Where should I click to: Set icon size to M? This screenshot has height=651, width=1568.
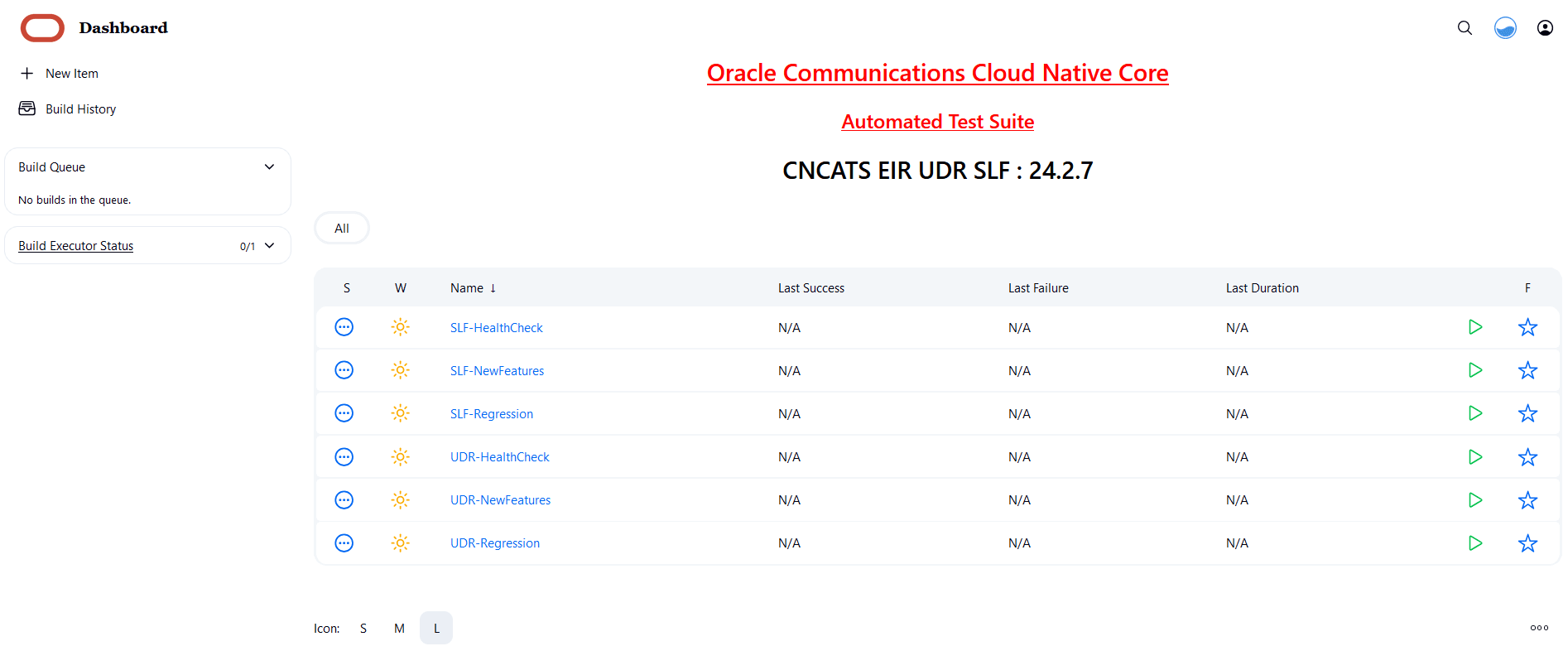(400, 629)
